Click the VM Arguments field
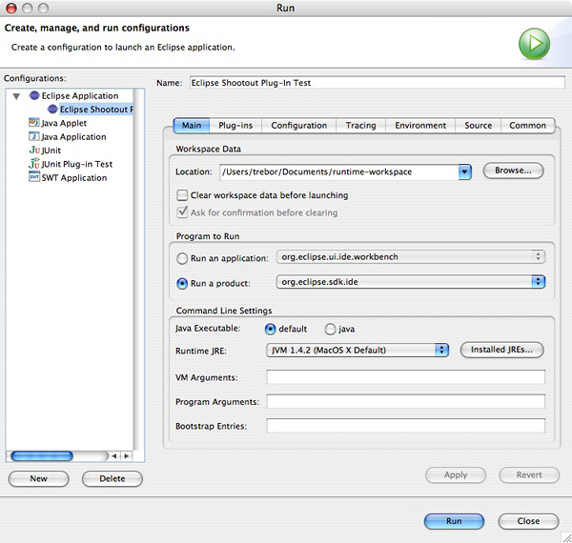This screenshot has height=543, width=572. point(406,377)
